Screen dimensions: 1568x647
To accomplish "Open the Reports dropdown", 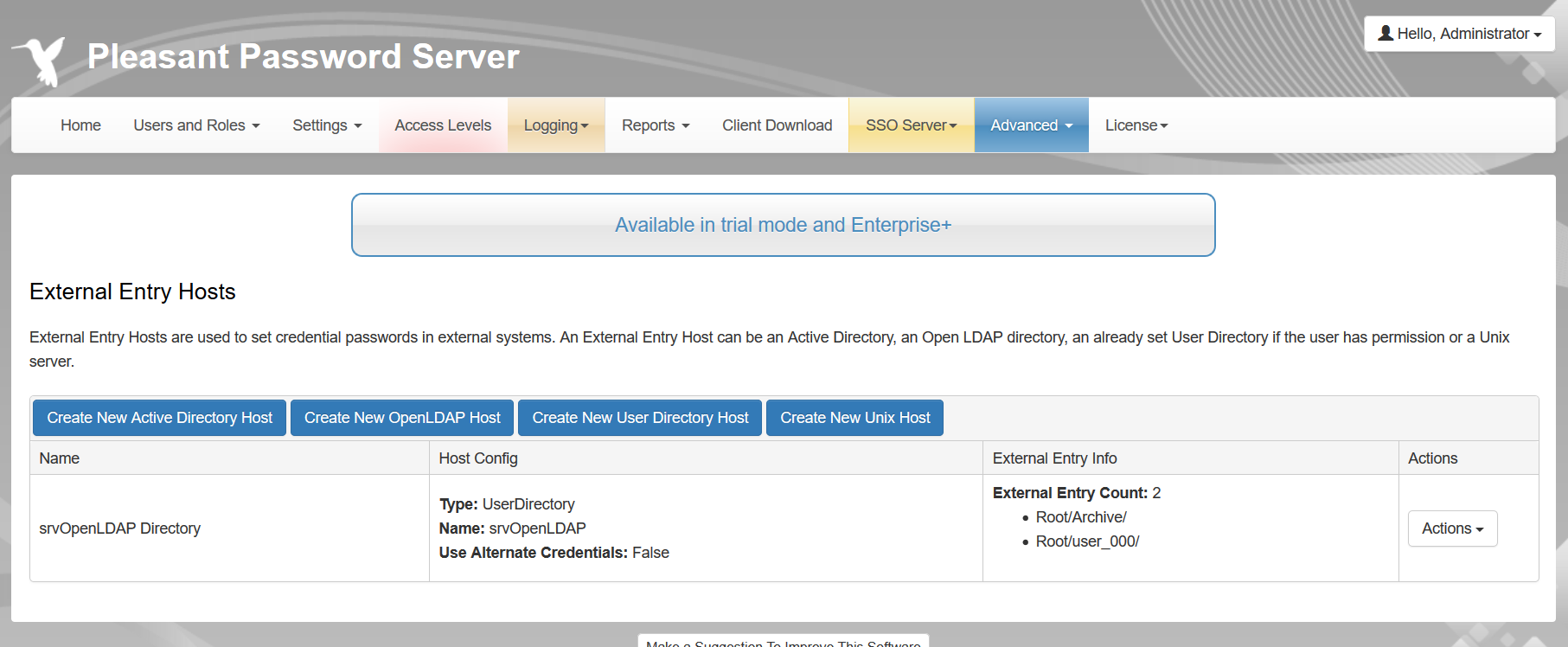I will [656, 125].
